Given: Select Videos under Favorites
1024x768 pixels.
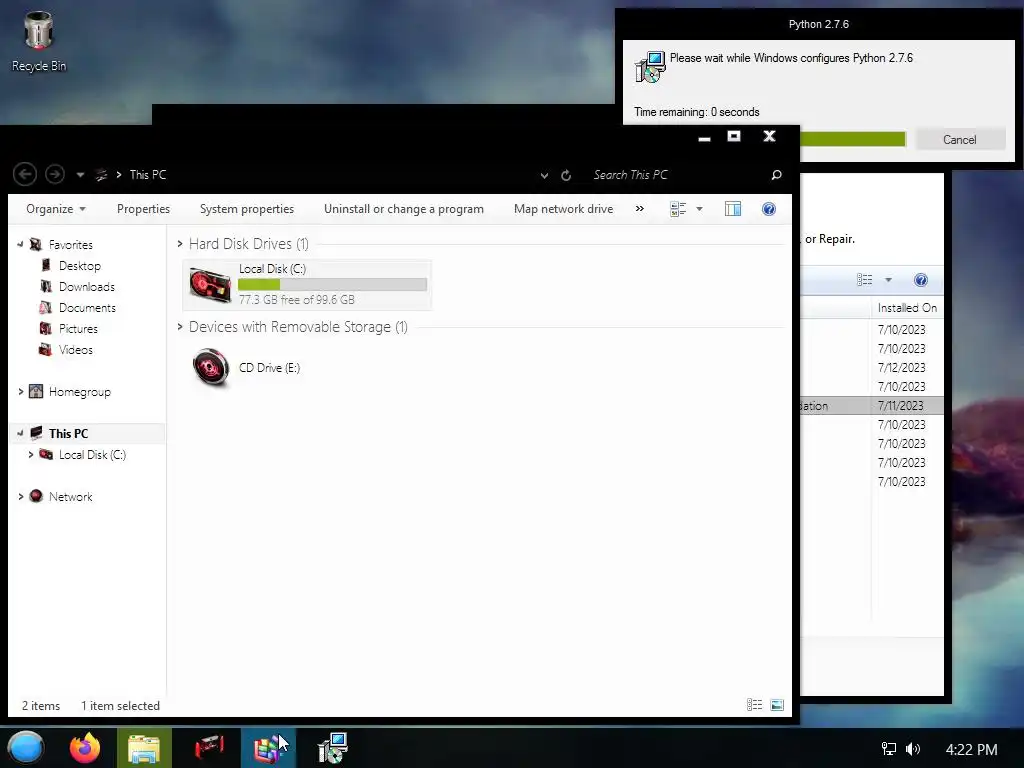Looking at the screenshot, I should point(75,349).
